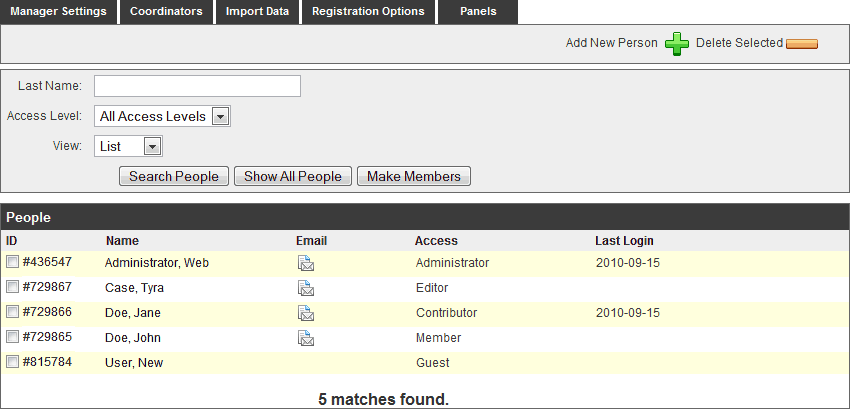Viewport: 850px width, 409px height.
Task: Click the orange Delete Selected icon
Action: click(802, 44)
